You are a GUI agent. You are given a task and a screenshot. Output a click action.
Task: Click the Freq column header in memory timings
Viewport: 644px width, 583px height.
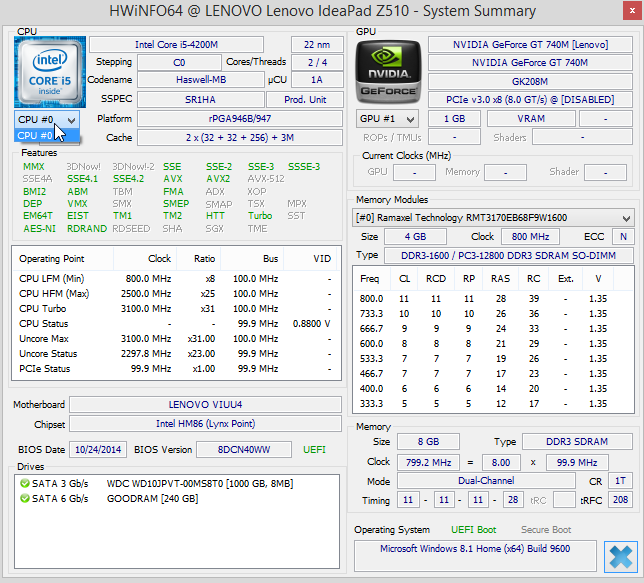[x=372, y=279]
